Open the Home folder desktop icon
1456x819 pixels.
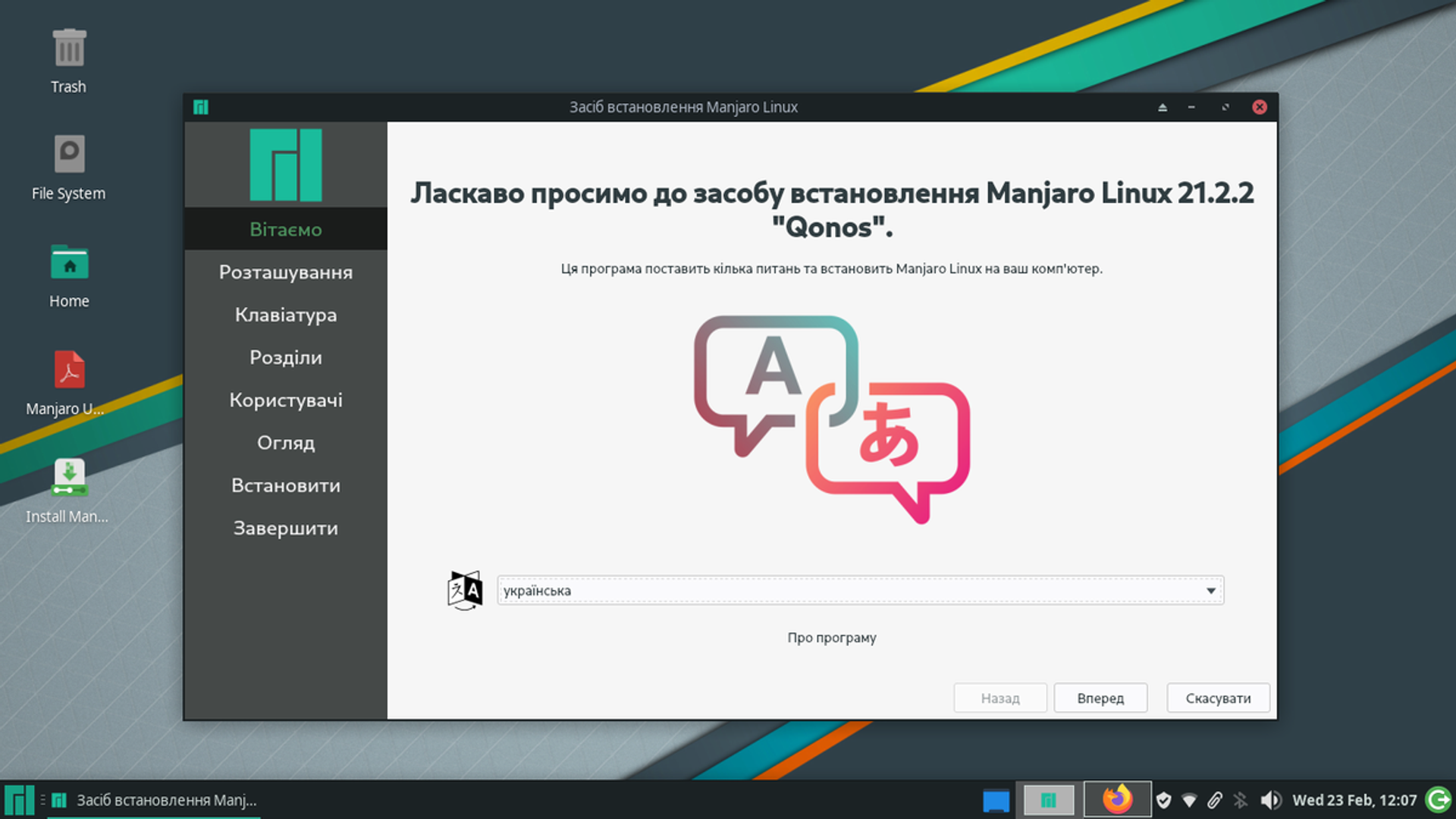click(x=69, y=263)
